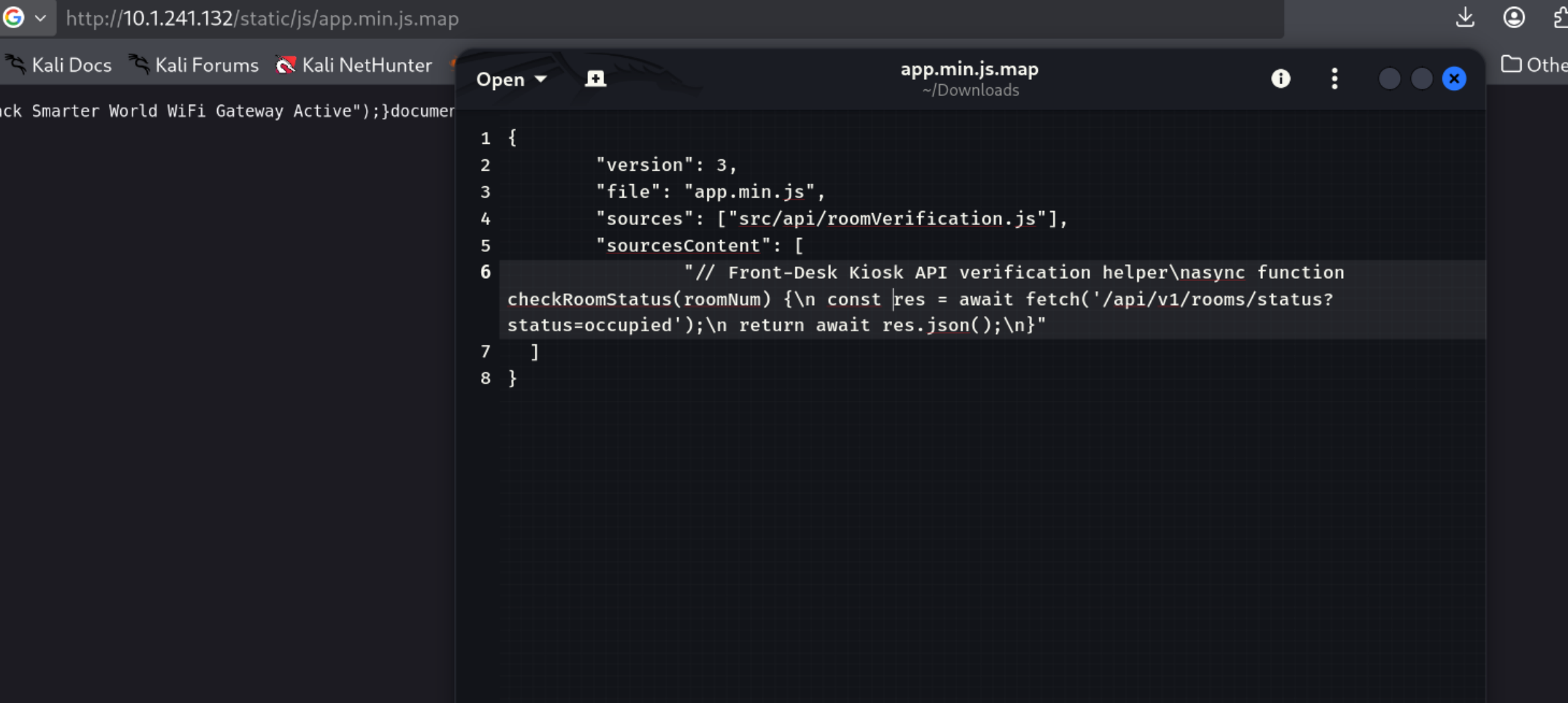This screenshot has height=703, width=1568.
Task: Click the checkRoomStatus(roomNum) function name text
Action: coord(639,300)
